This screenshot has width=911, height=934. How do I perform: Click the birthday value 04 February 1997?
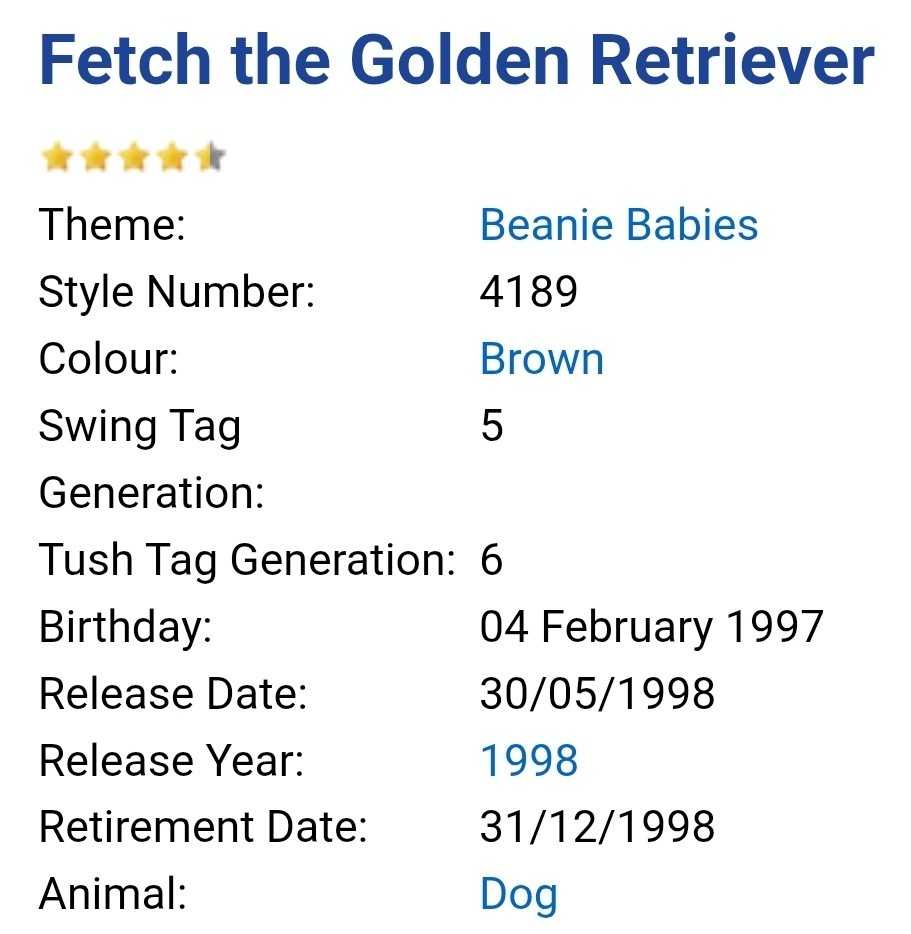[651, 627]
